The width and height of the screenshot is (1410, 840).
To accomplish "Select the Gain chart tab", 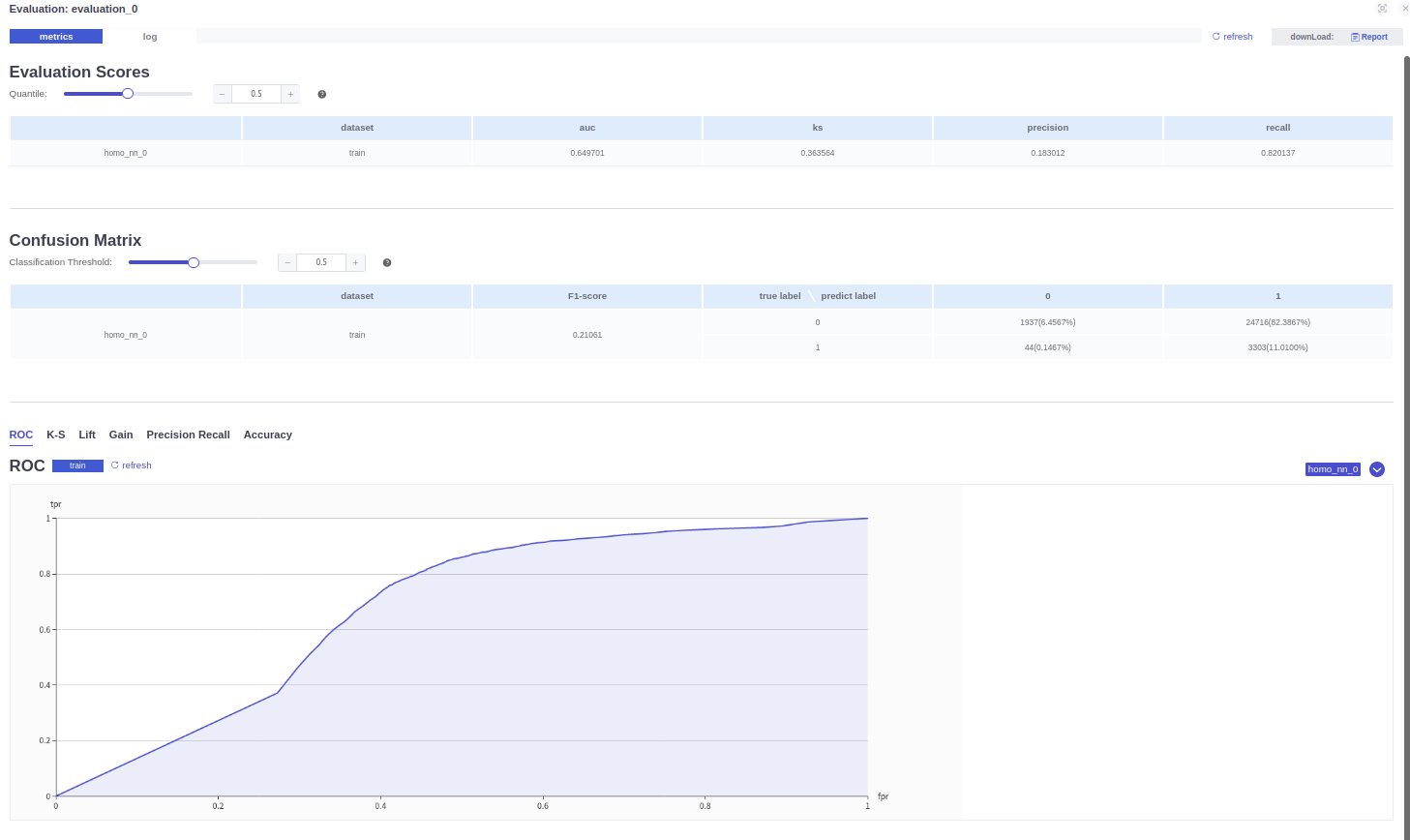I will [121, 435].
